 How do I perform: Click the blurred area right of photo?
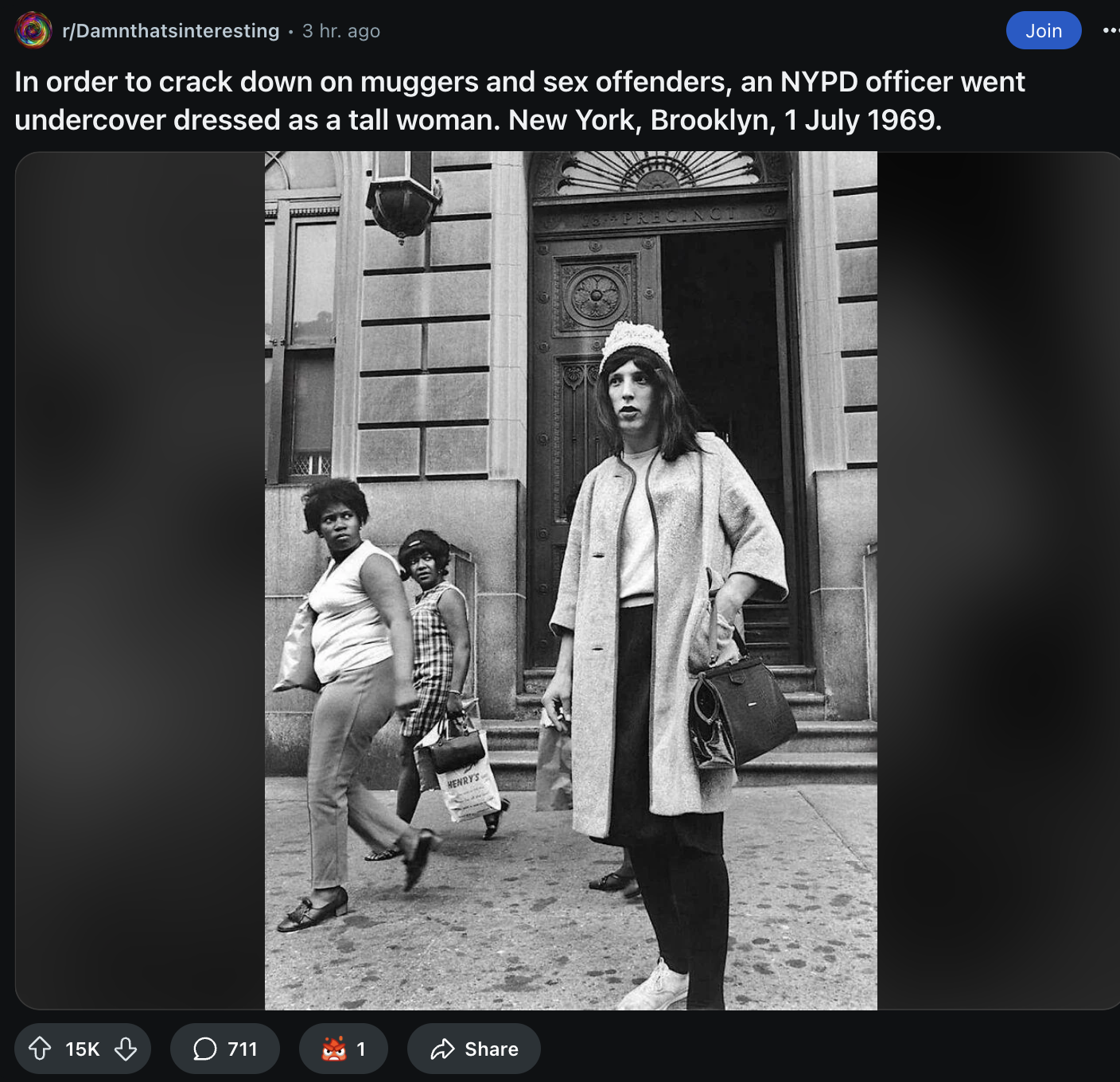click(998, 580)
